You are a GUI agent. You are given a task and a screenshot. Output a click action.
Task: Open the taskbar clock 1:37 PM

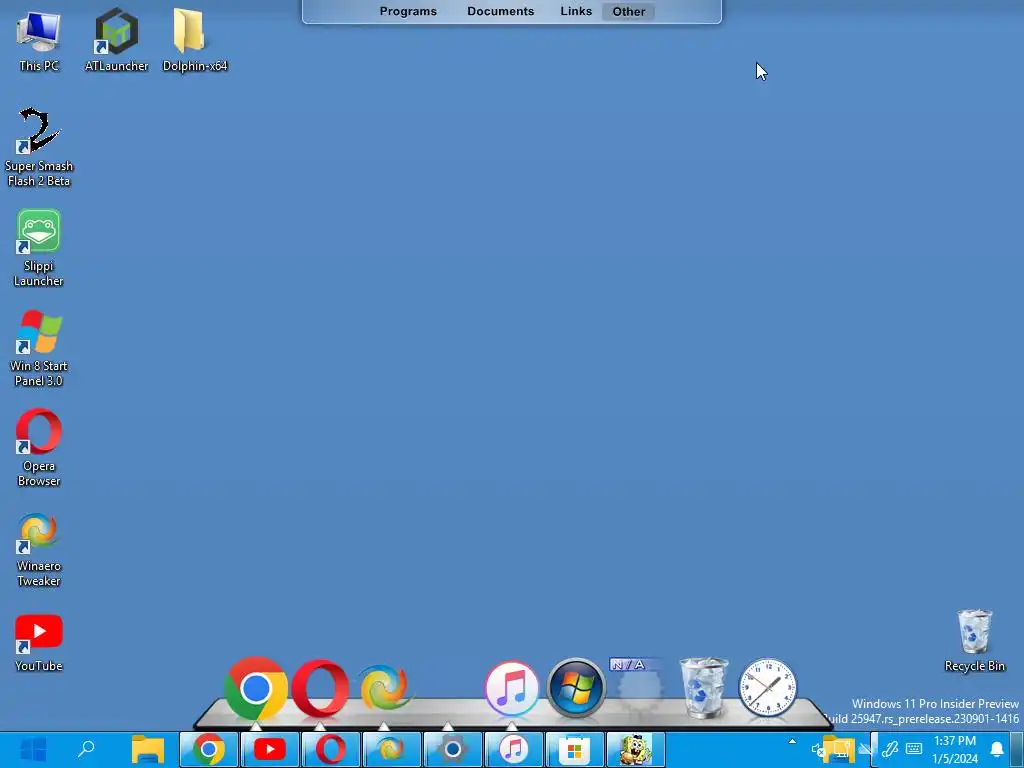click(x=955, y=750)
